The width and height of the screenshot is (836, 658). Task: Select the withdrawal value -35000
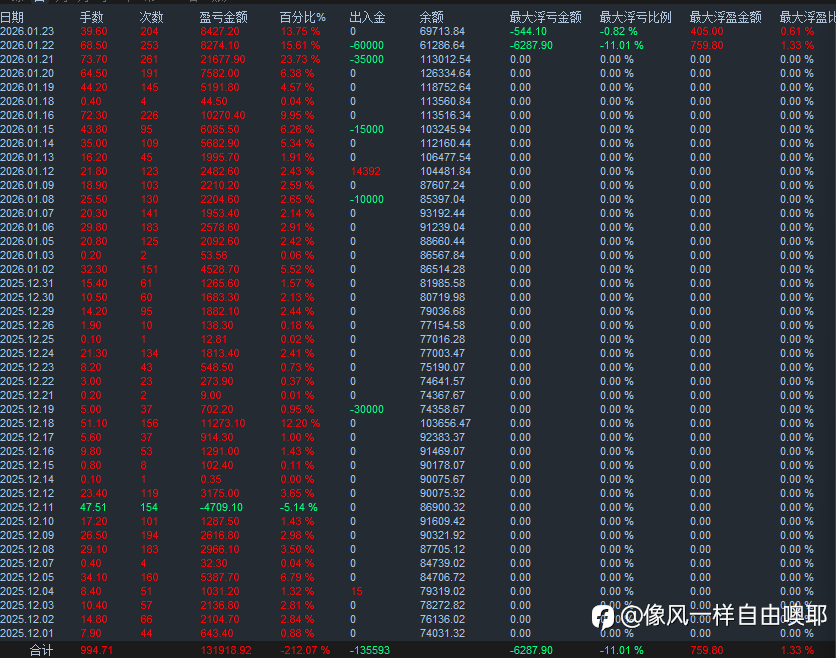[x=367, y=59]
